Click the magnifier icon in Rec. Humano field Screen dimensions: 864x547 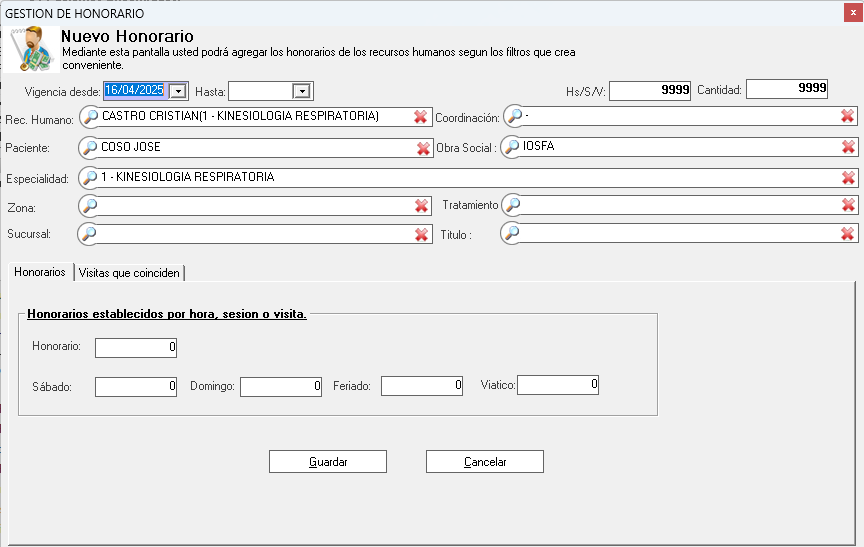click(x=90, y=117)
